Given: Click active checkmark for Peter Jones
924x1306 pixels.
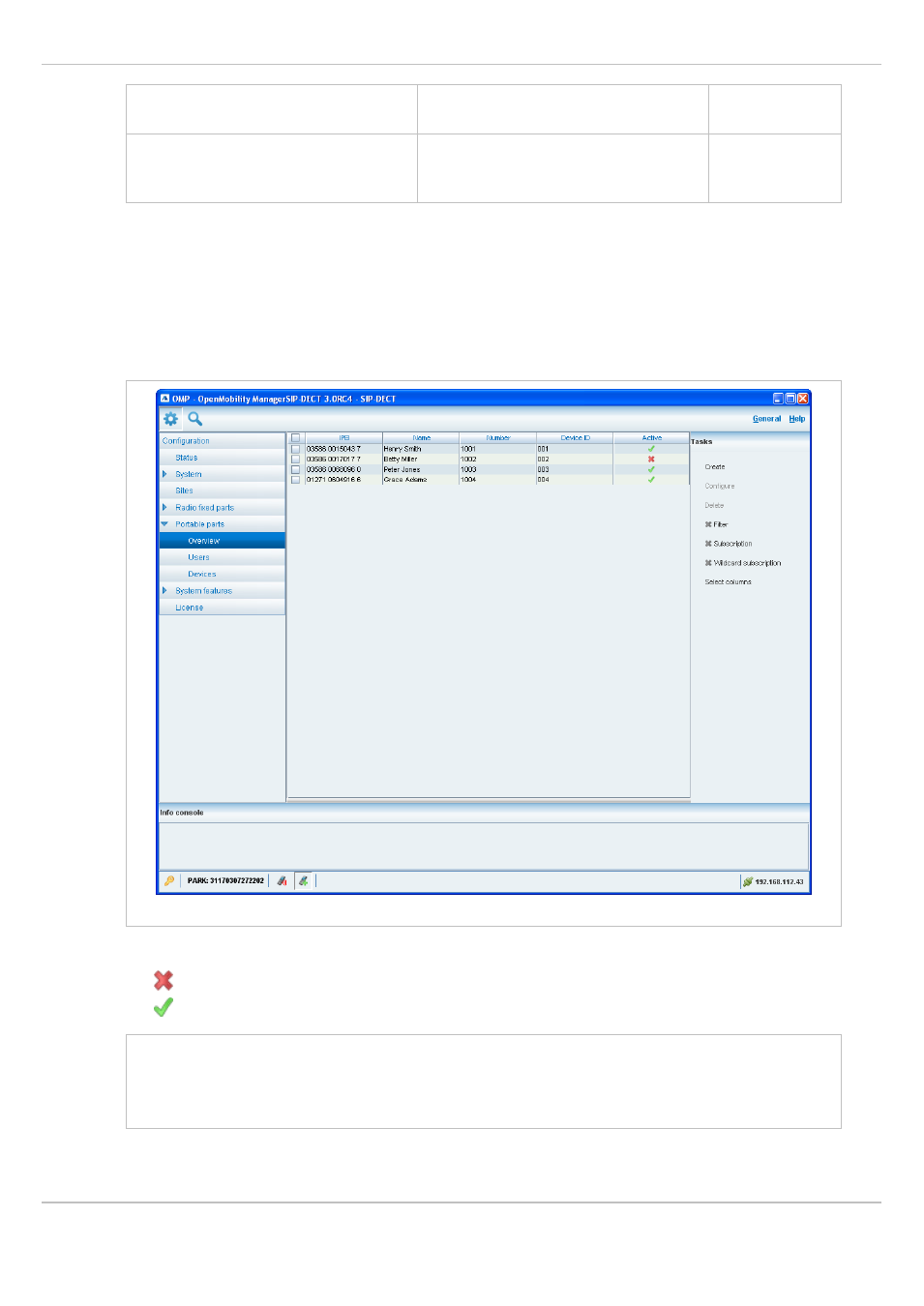Looking at the screenshot, I should click(651, 469).
